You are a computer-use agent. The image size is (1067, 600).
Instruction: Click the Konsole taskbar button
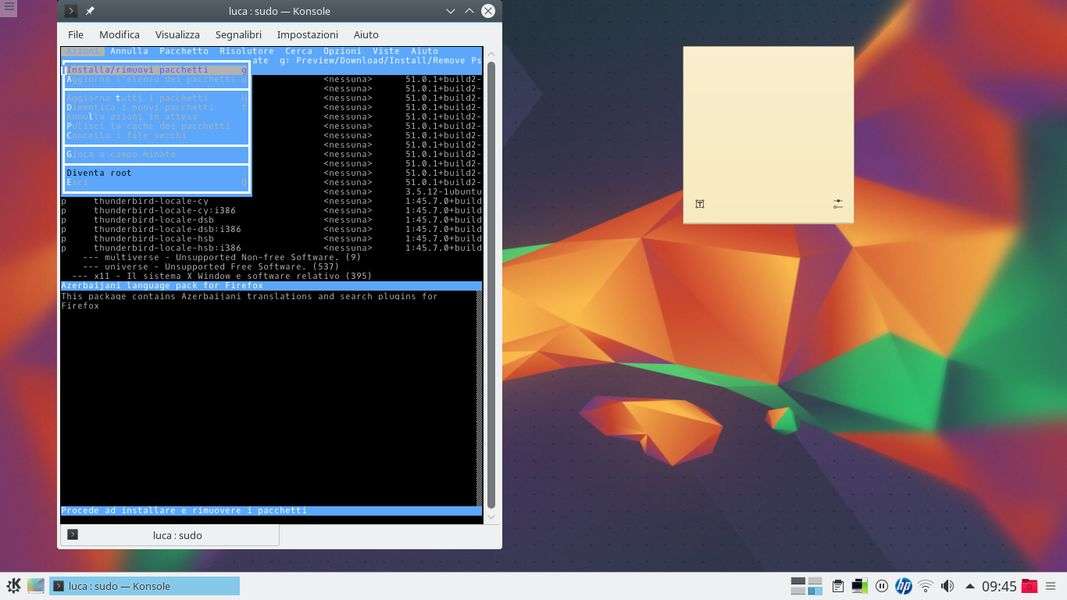coord(145,586)
